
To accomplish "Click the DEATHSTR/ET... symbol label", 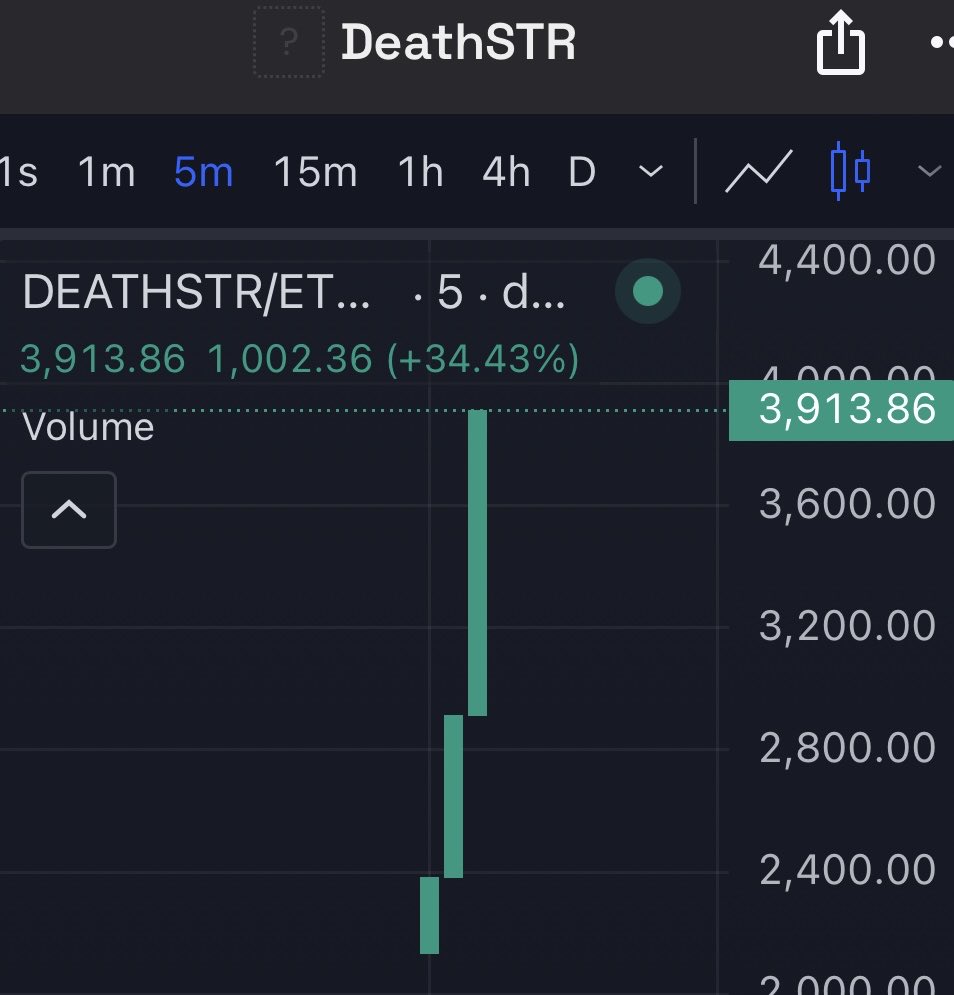I will point(196,293).
